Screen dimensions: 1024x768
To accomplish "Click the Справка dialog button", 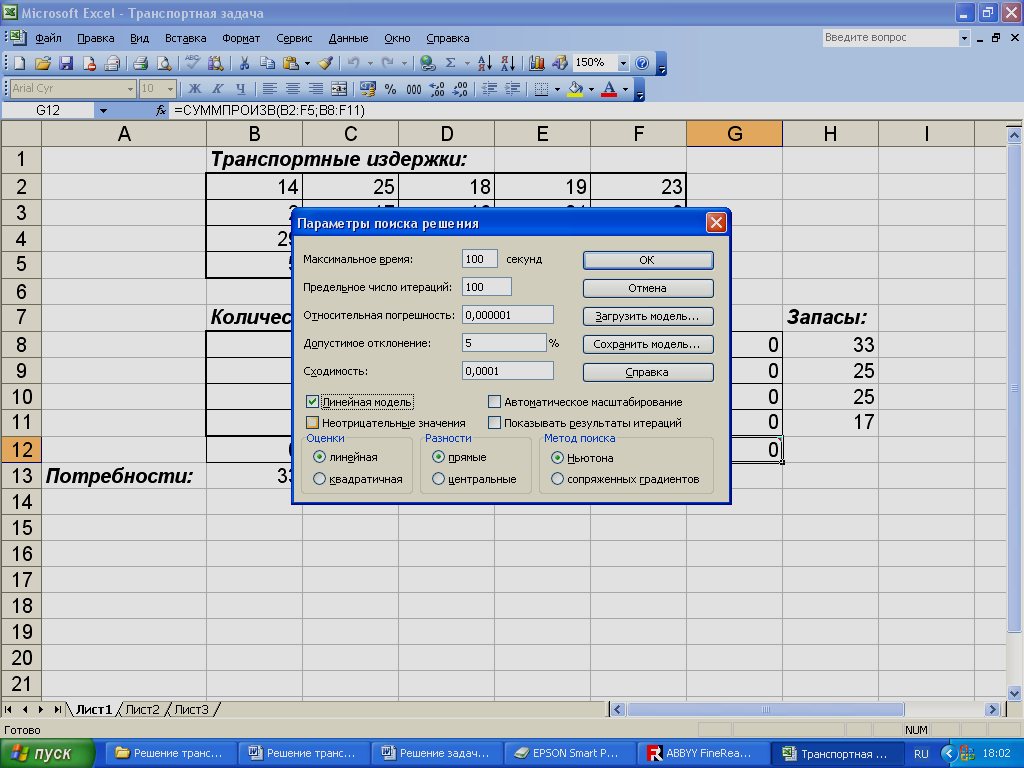I will [648, 372].
